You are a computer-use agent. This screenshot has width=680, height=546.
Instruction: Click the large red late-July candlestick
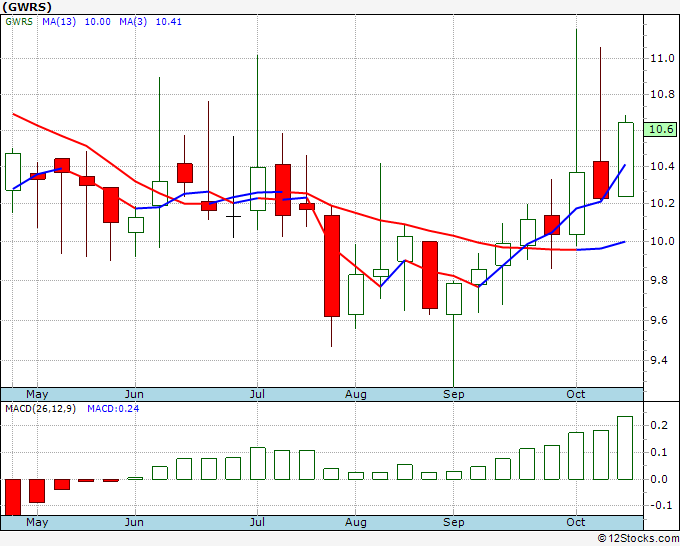point(332,266)
